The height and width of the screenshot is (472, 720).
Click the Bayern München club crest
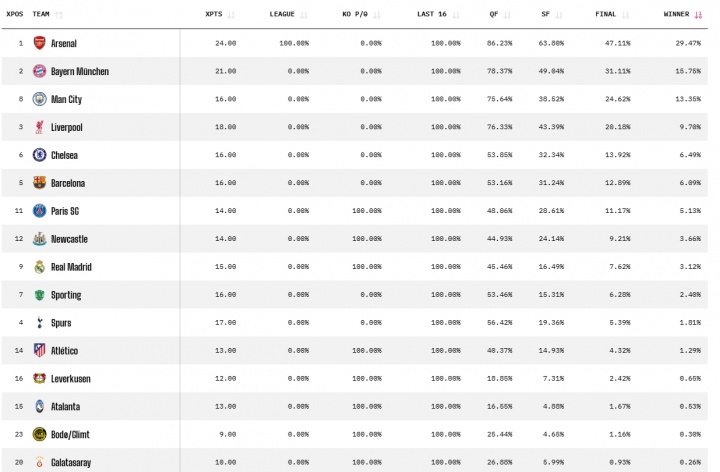(x=39, y=72)
